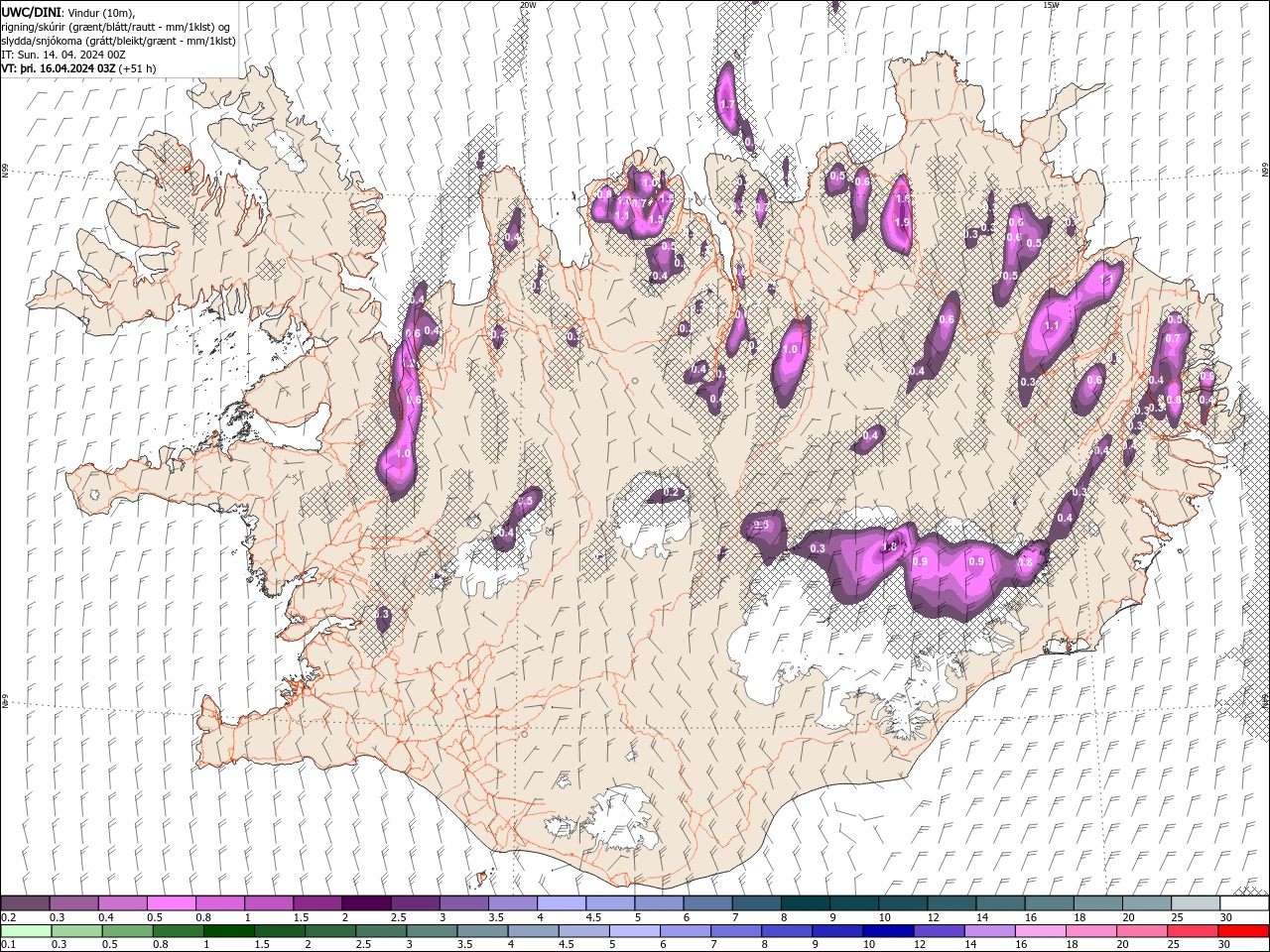Click the 'UWC/DINI' model title text
Image resolution: width=1270 pixels, height=952 pixels.
coord(30,12)
